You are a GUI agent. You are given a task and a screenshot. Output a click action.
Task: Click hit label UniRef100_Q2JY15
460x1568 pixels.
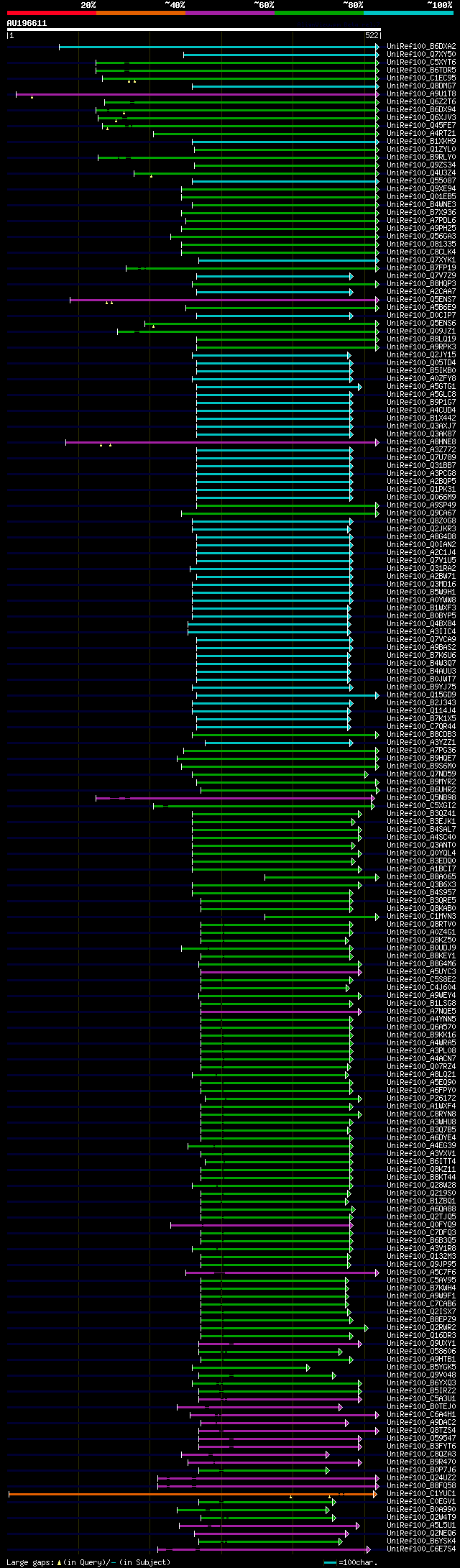pos(421,354)
